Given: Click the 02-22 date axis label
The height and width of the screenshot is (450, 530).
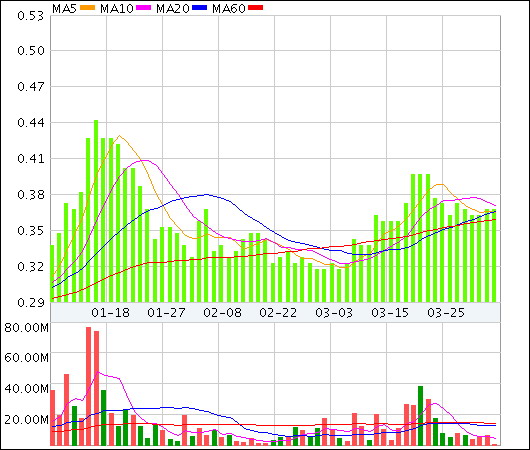Looking at the screenshot, I should [278, 313].
